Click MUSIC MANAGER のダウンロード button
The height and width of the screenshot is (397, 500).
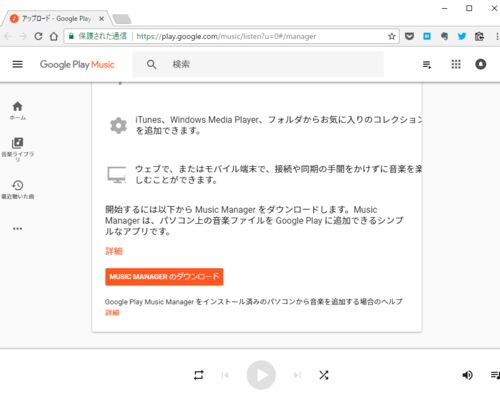[164, 277]
